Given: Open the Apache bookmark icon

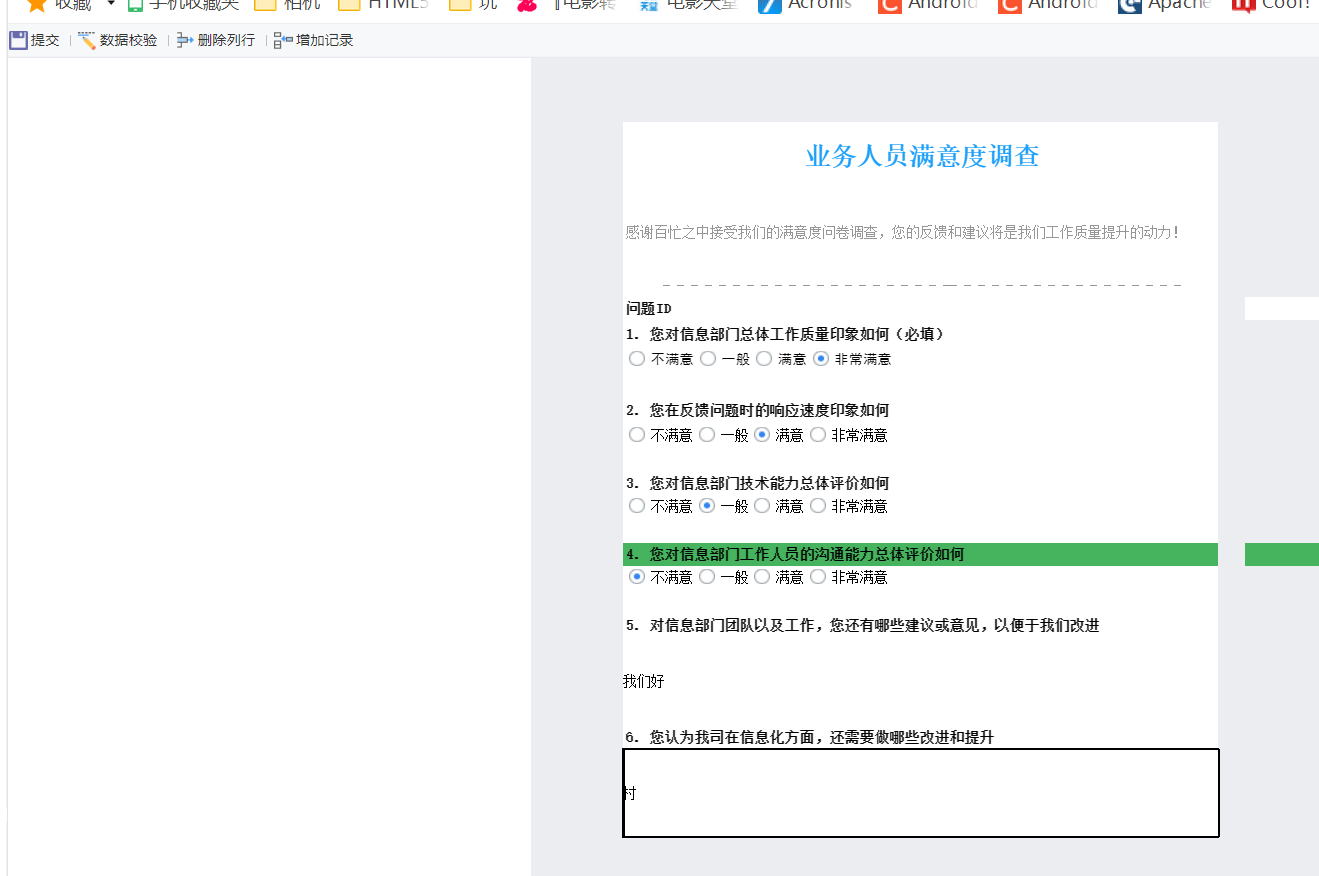Looking at the screenshot, I should click(1129, 5).
